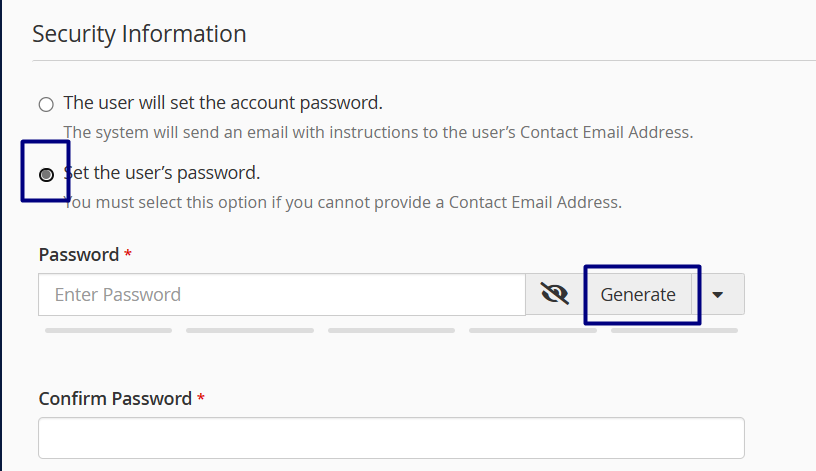Click the Generate password button
816x471 pixels.
tap(638, 294)
